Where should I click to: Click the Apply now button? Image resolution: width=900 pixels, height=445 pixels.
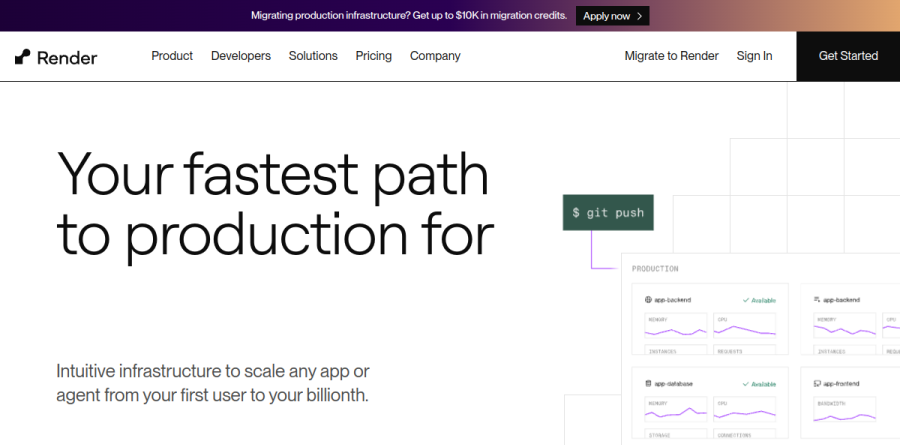(612, 16)
